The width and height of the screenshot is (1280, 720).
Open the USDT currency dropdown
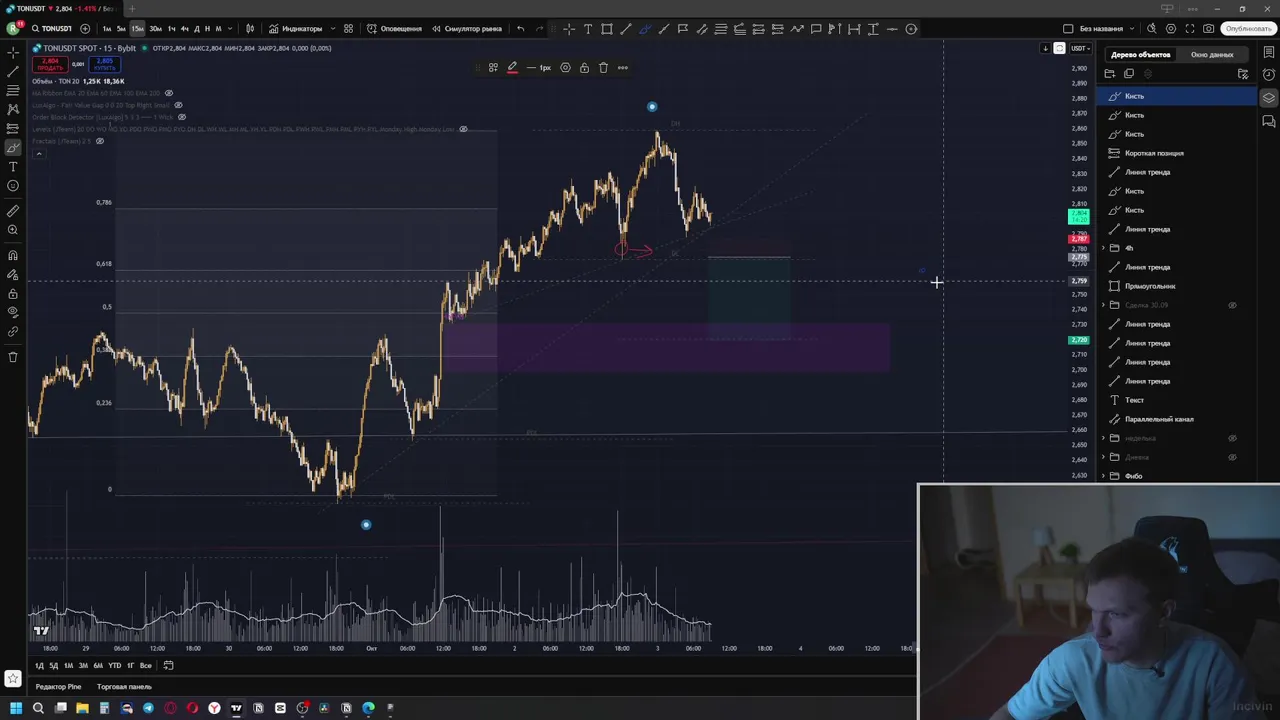coord(1081,48)
